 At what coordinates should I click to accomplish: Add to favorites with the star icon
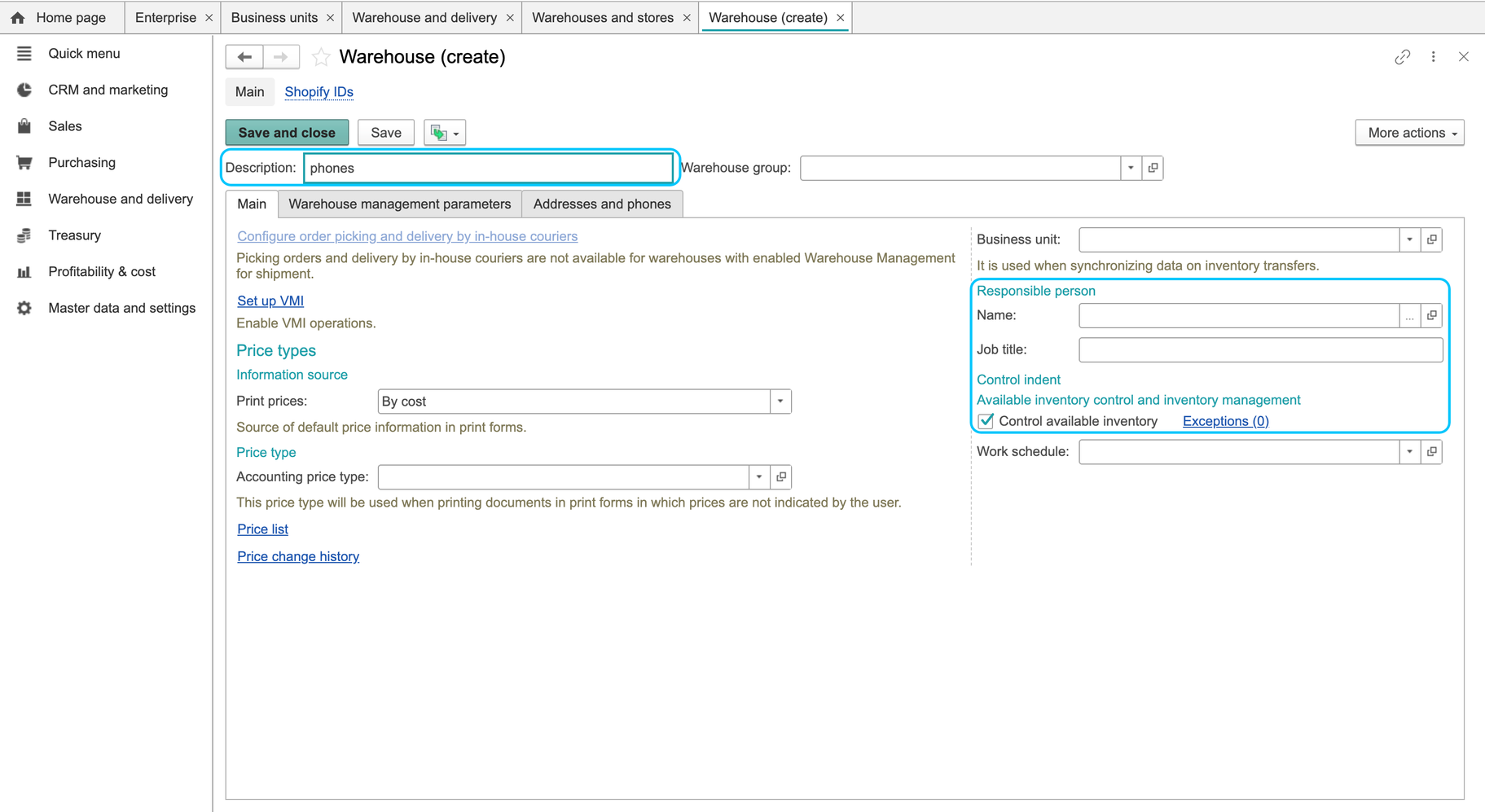321,57
